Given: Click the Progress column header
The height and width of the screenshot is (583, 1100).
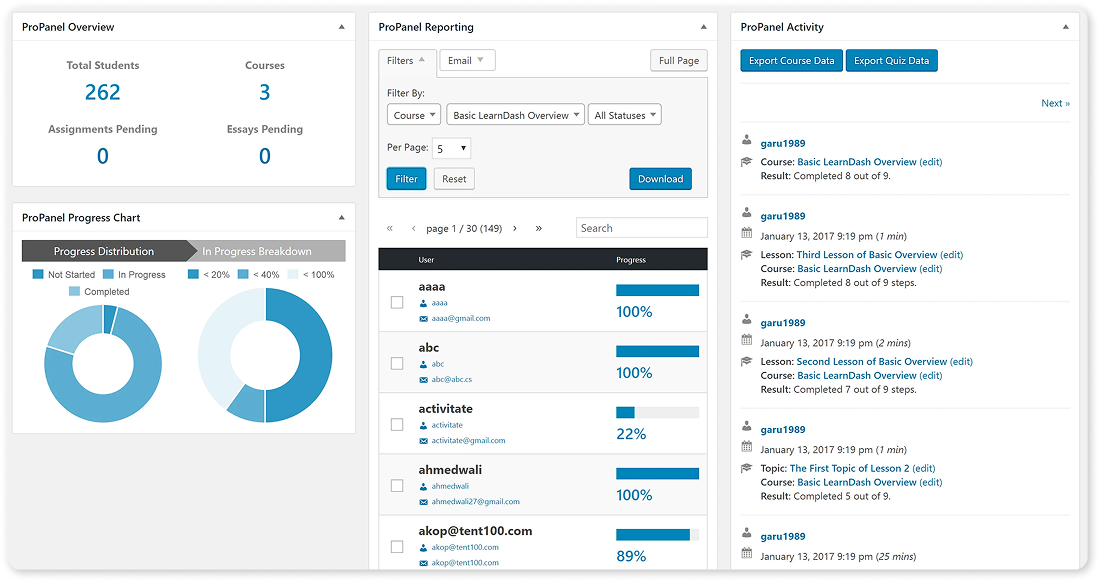Looking at the screenshot, I should click(x=631, y=260).
